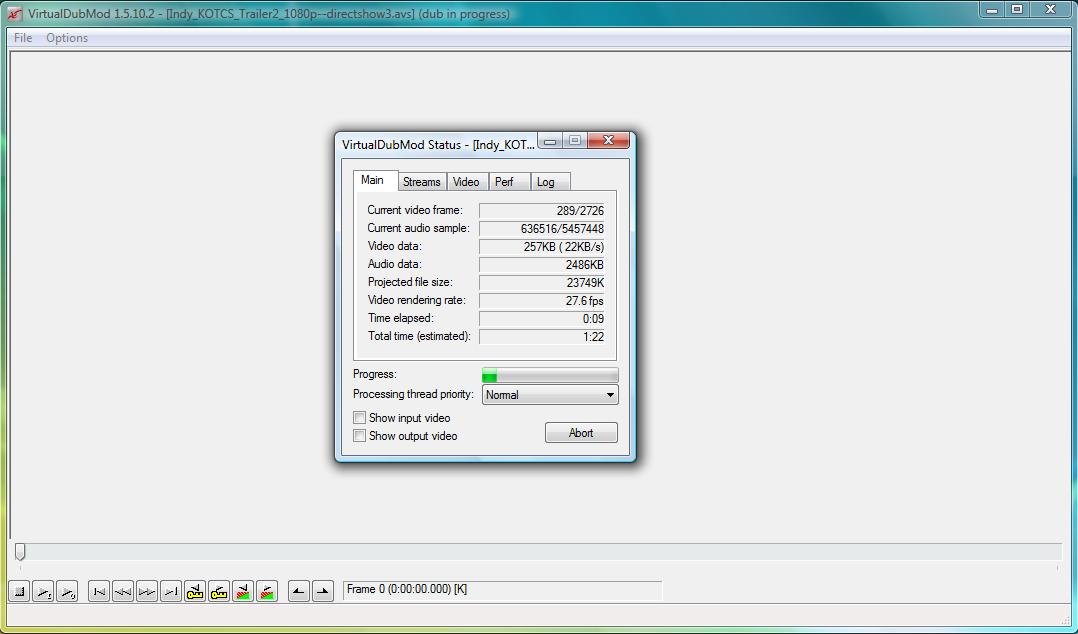This screenshot has height=634, width=1078.
Task: Click the Projected file size value 23749K
Action: pos(542,283)
